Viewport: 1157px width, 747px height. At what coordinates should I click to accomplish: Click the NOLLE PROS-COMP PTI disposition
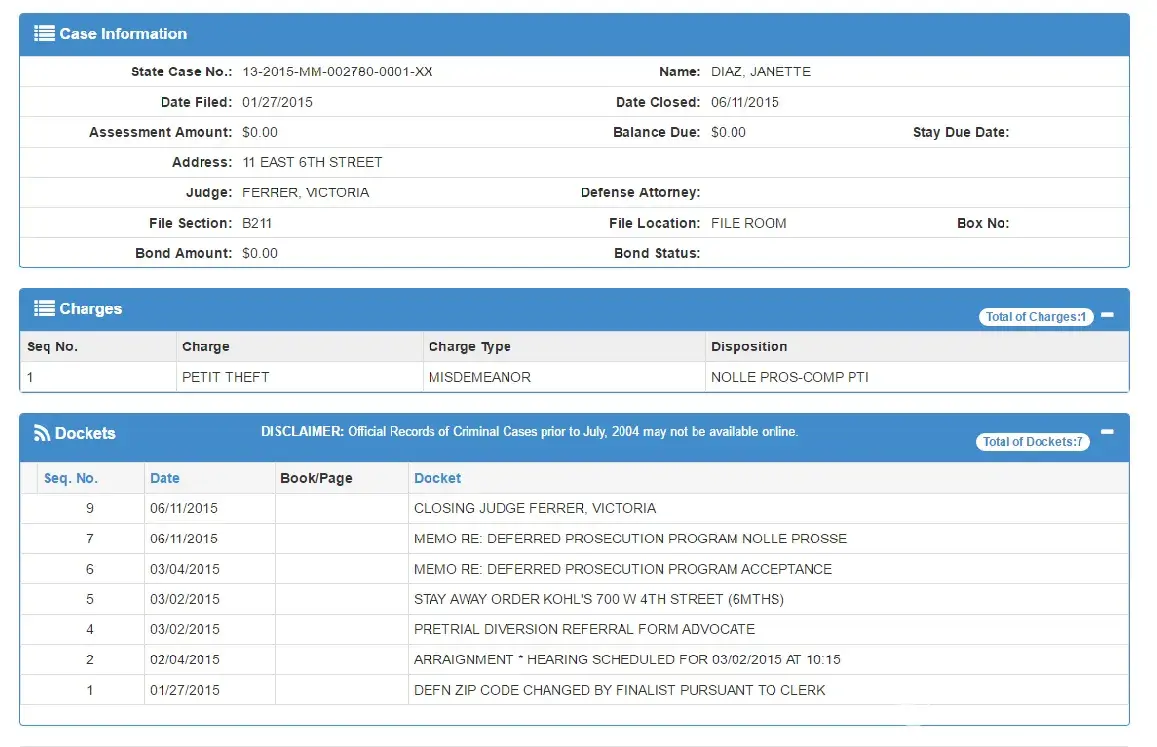pyautogui.click(x=789, y=377)
